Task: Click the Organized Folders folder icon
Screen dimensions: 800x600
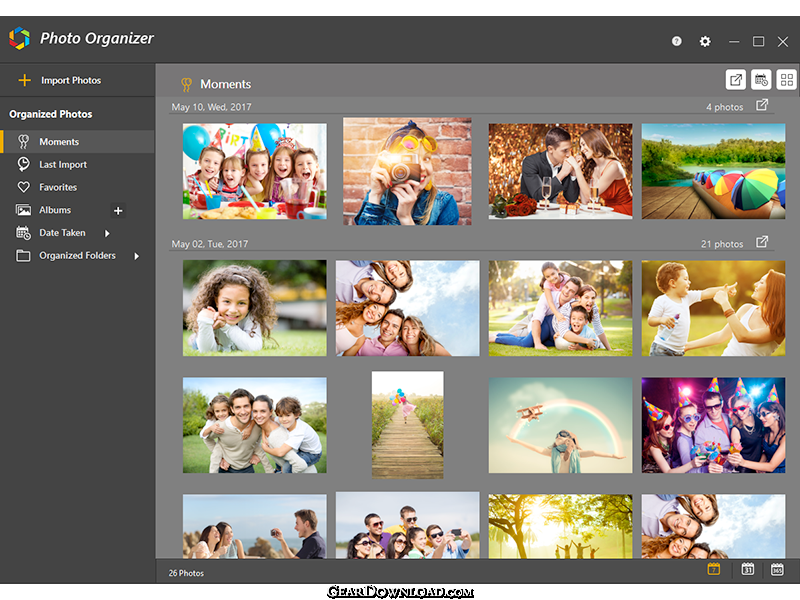Action: tap(23, 256)
